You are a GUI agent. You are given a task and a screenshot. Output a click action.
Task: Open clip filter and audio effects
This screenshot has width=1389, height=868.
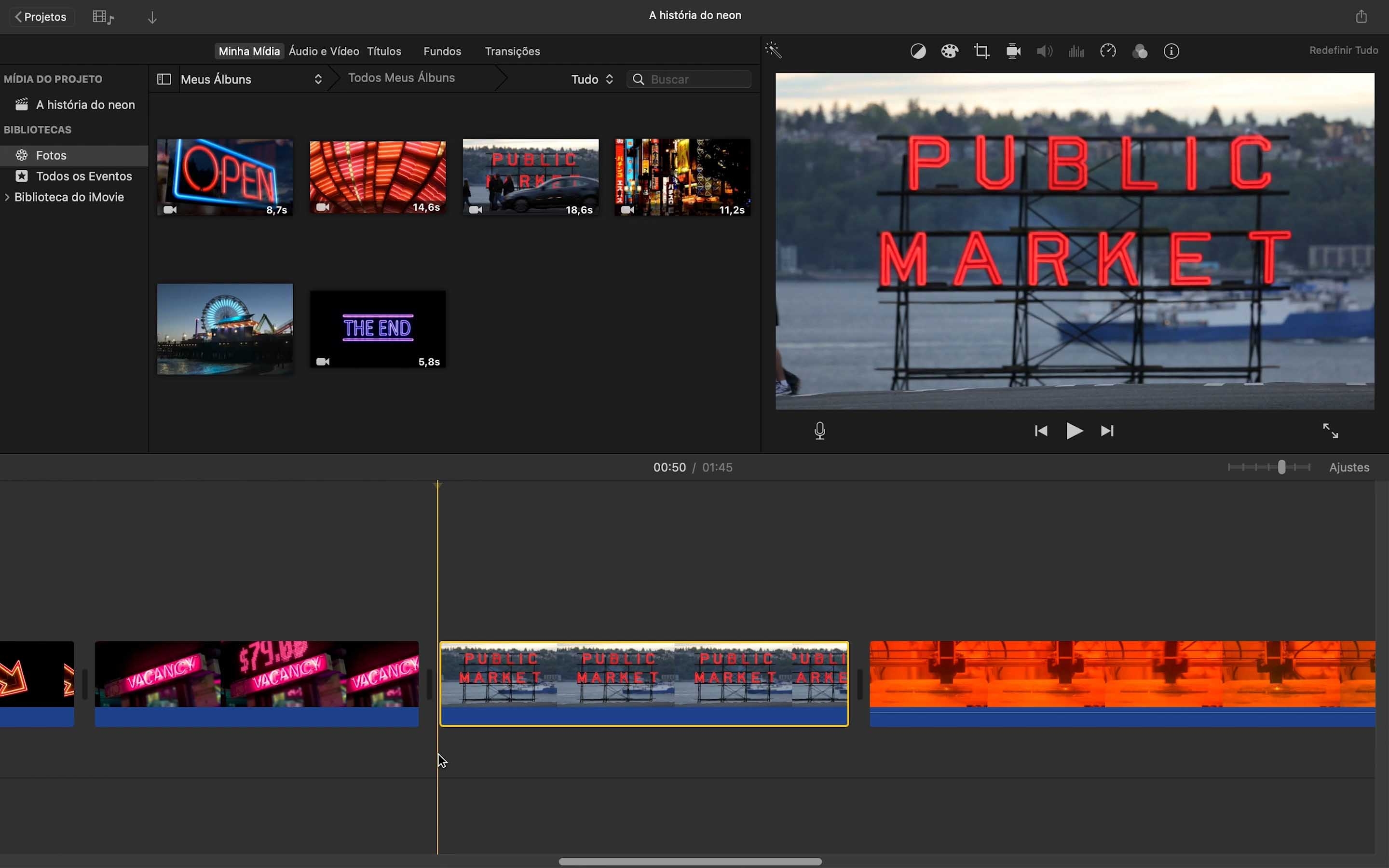coord(1140,51)
